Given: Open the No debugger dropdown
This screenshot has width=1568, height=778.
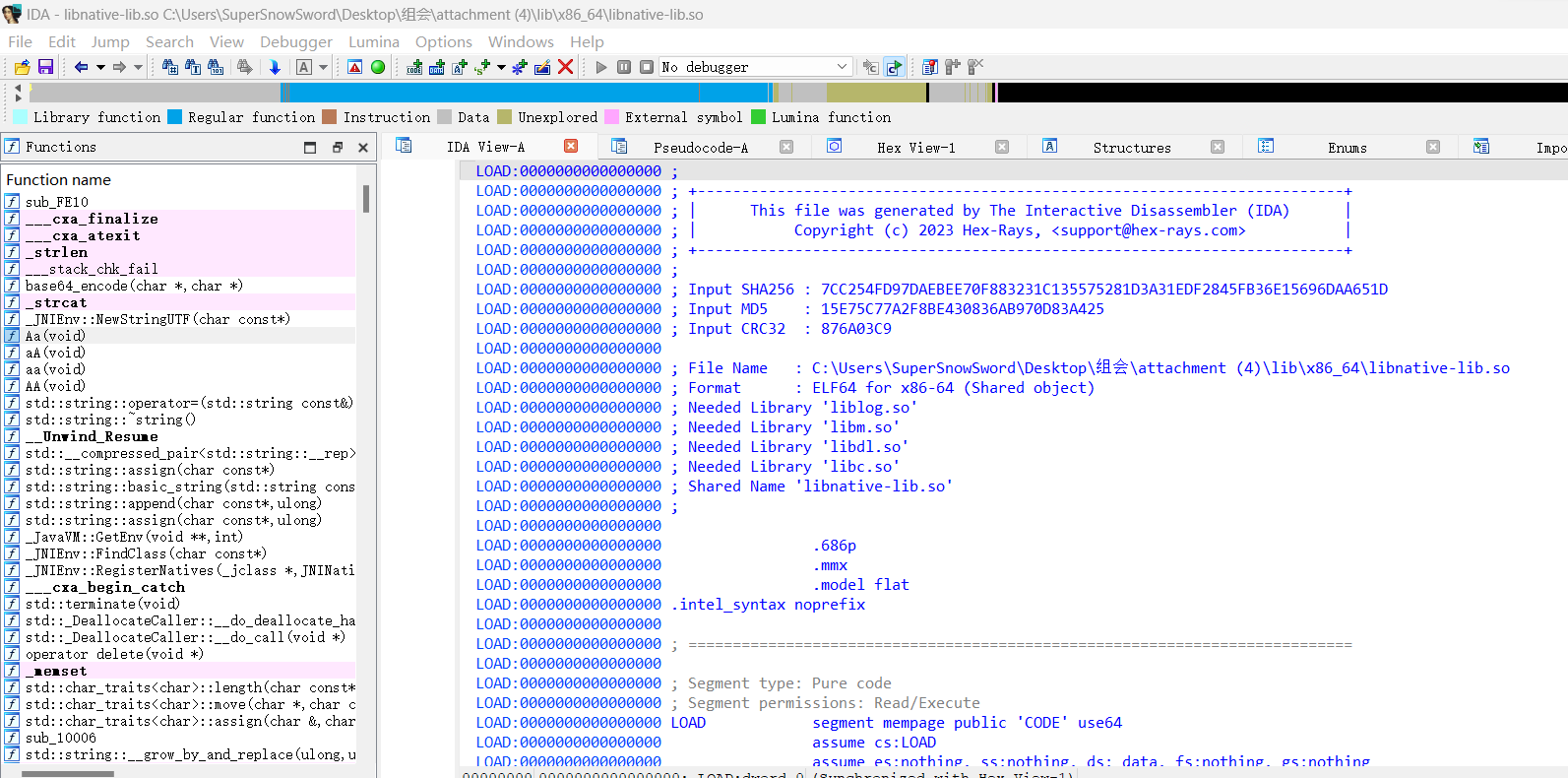Looking at the screenshot, I should (755, 67).
